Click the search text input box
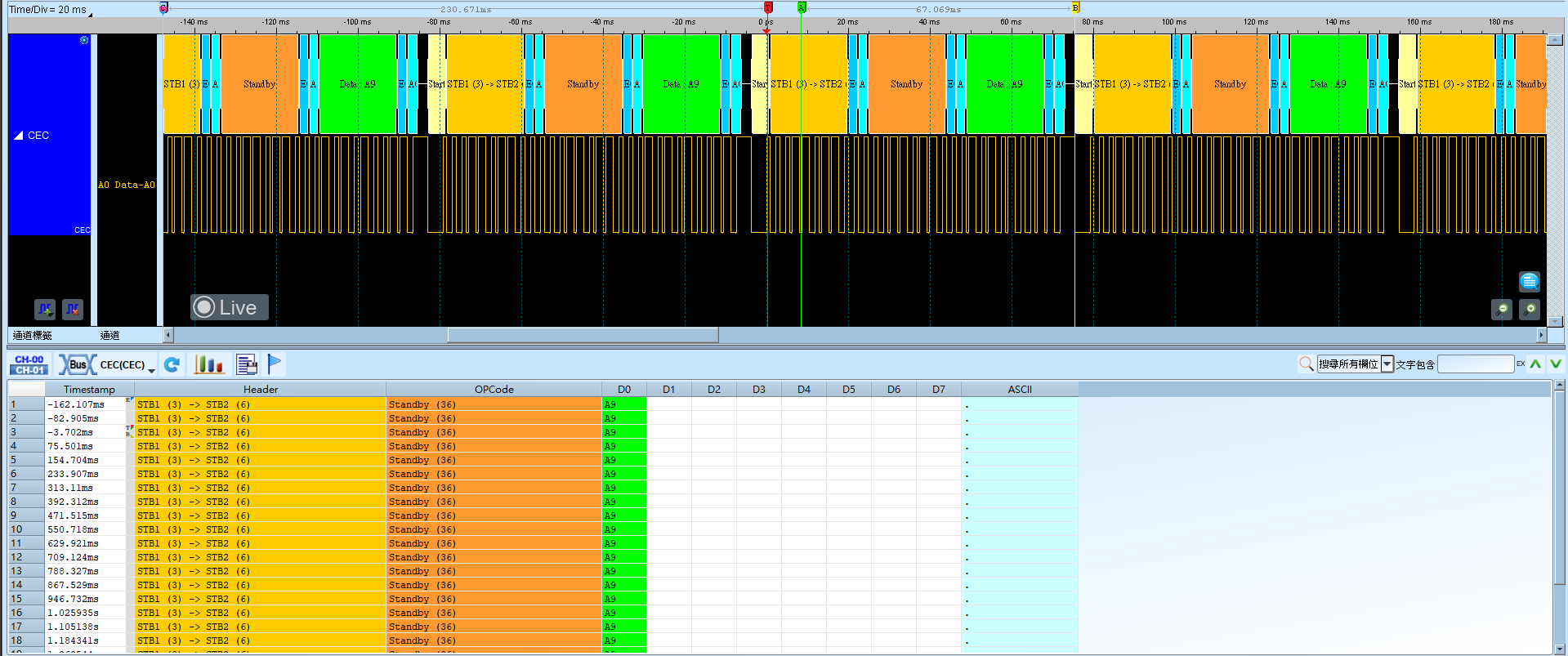The width and height of the screenshot is (1568, 656). coord(1476,364)
